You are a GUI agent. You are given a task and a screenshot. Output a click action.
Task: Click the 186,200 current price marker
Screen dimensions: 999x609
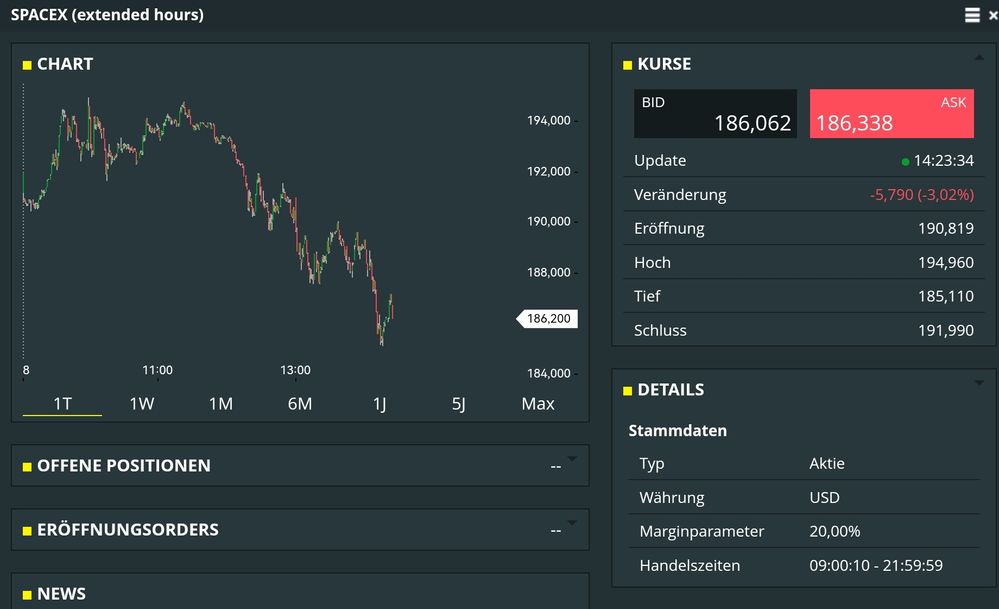coord(547,319)
